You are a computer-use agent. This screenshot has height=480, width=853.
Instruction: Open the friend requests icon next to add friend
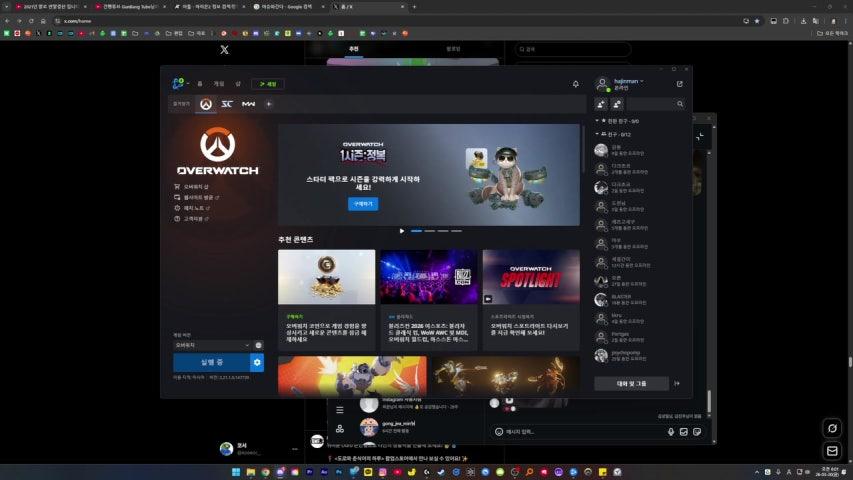pyautogui.click(x=617, y=104)
